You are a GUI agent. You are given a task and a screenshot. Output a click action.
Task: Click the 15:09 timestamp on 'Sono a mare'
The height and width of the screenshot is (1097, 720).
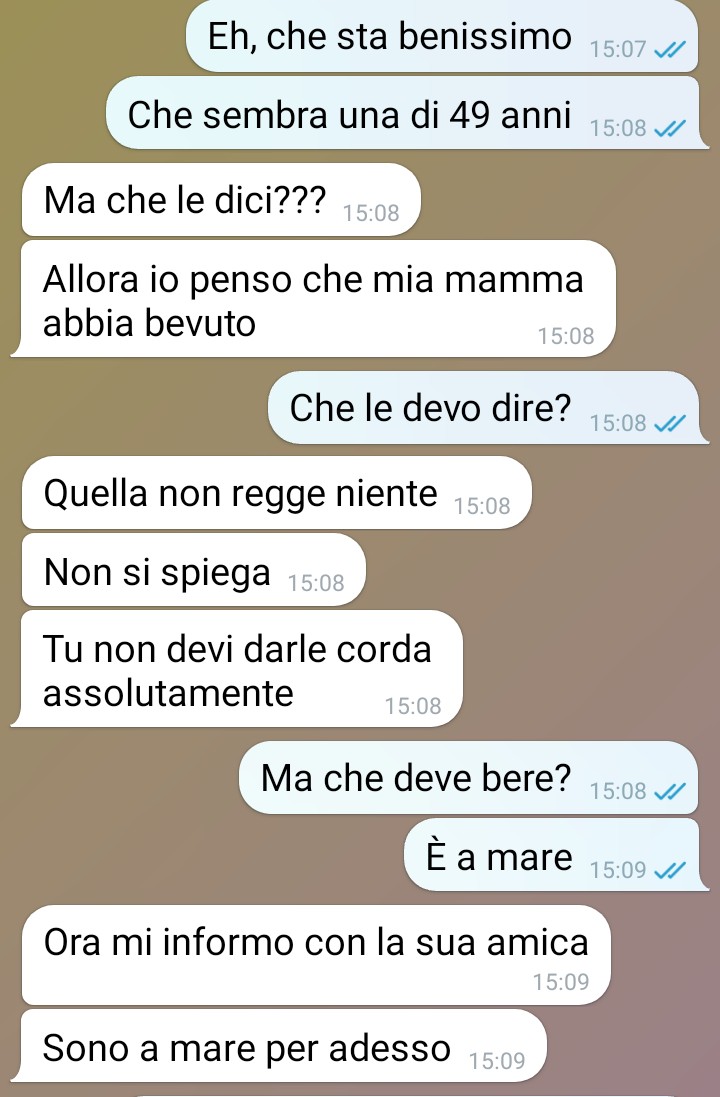coord(497,1061)
